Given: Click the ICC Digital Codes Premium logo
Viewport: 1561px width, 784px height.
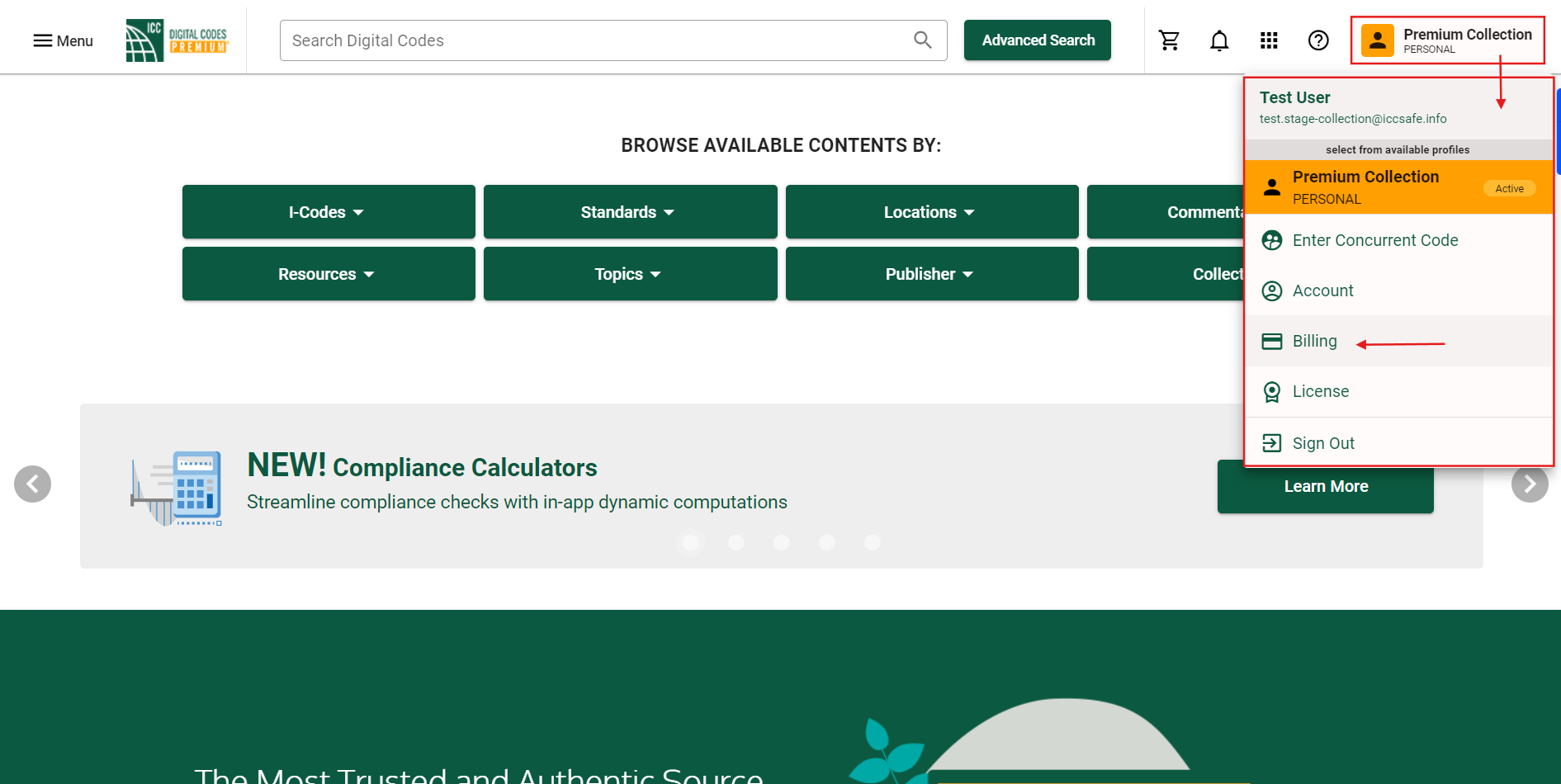Looking at the screenshot, I should coord(177,40).
